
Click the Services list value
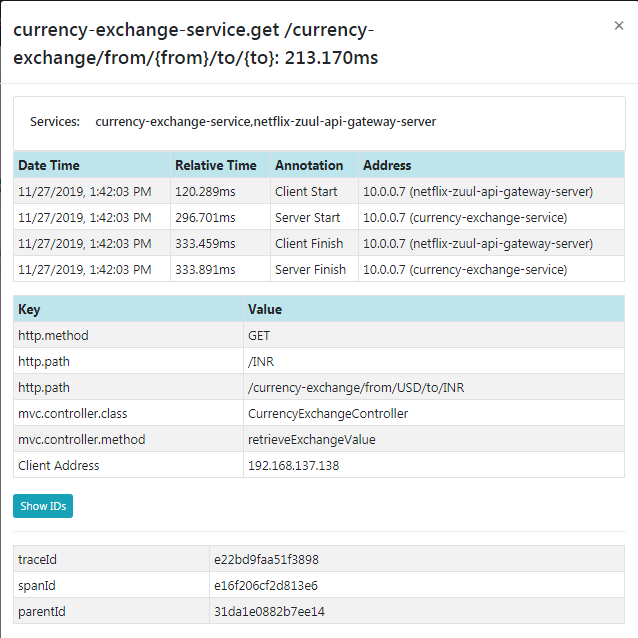265,122
